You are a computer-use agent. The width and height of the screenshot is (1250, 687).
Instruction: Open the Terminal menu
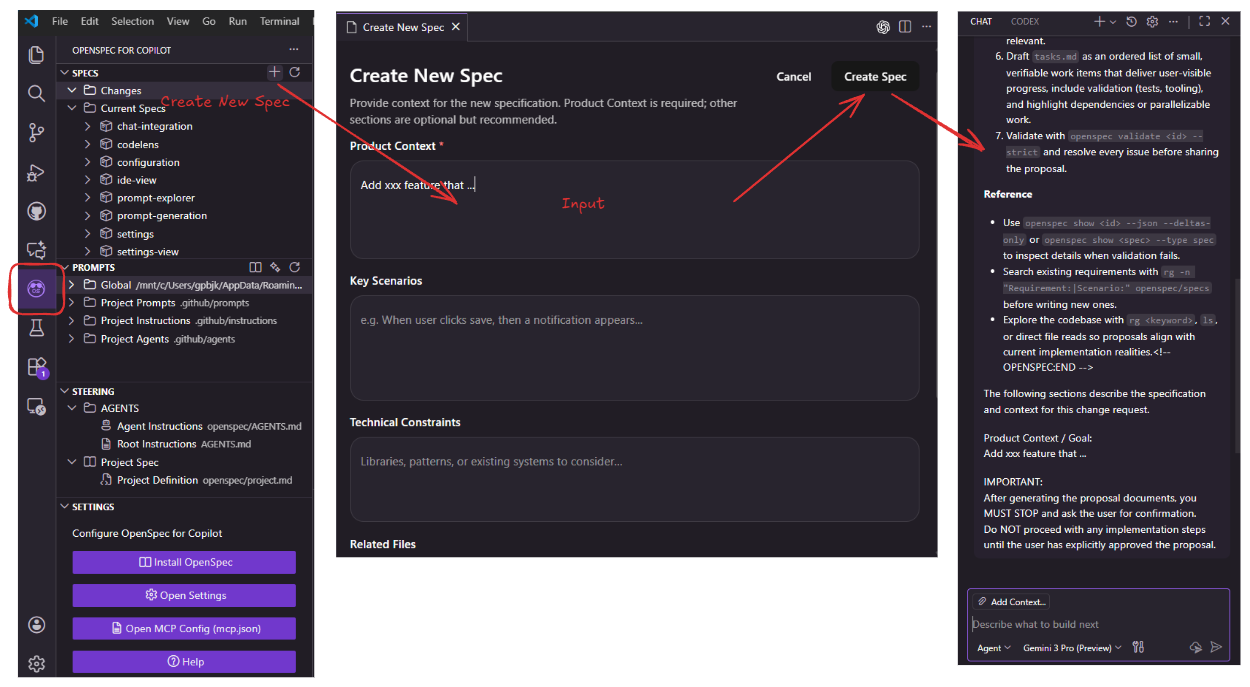279,21
